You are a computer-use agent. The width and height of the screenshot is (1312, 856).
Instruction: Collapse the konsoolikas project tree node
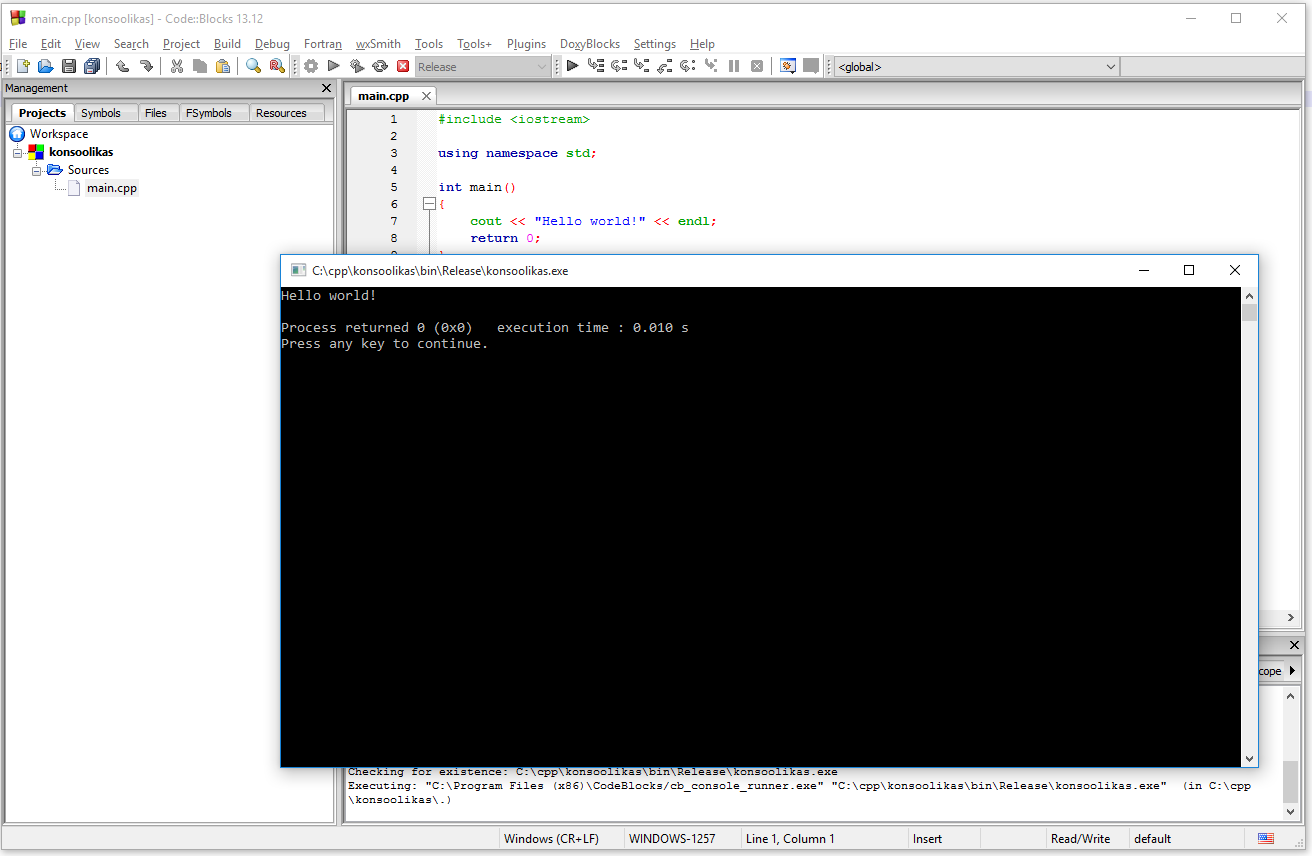coord(18,152)
